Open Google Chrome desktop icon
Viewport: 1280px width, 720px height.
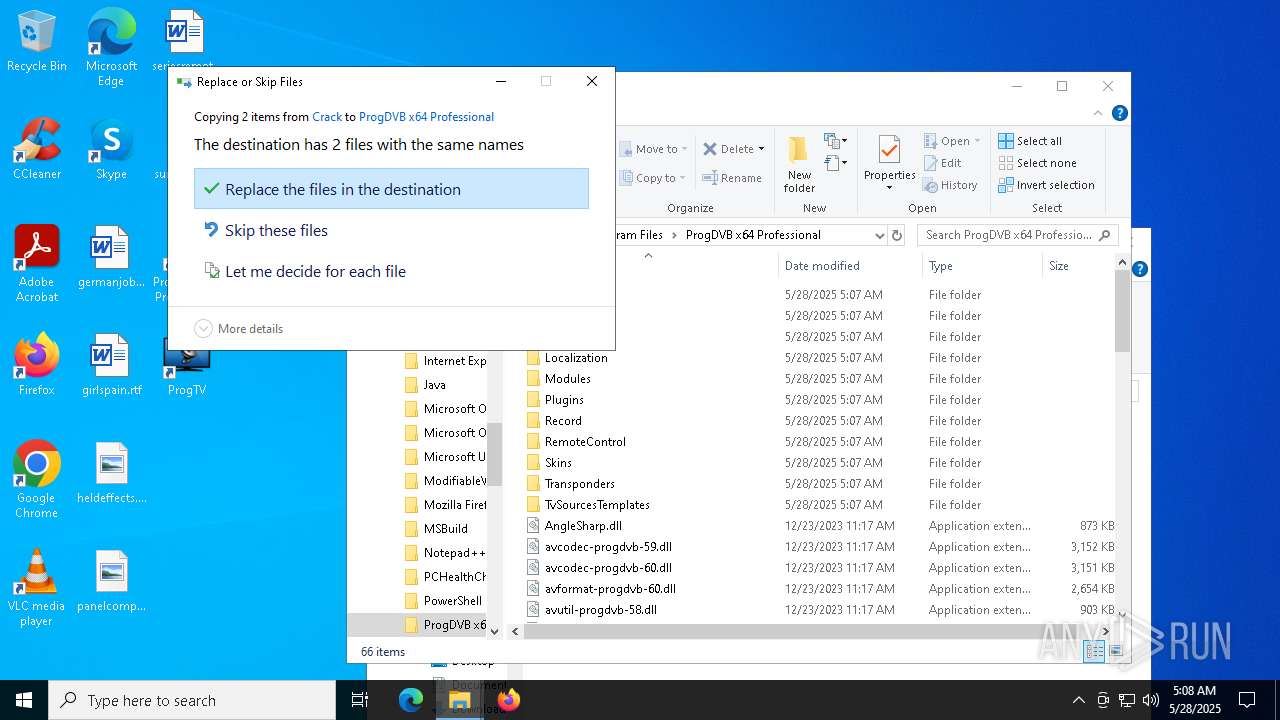[37, 480]
